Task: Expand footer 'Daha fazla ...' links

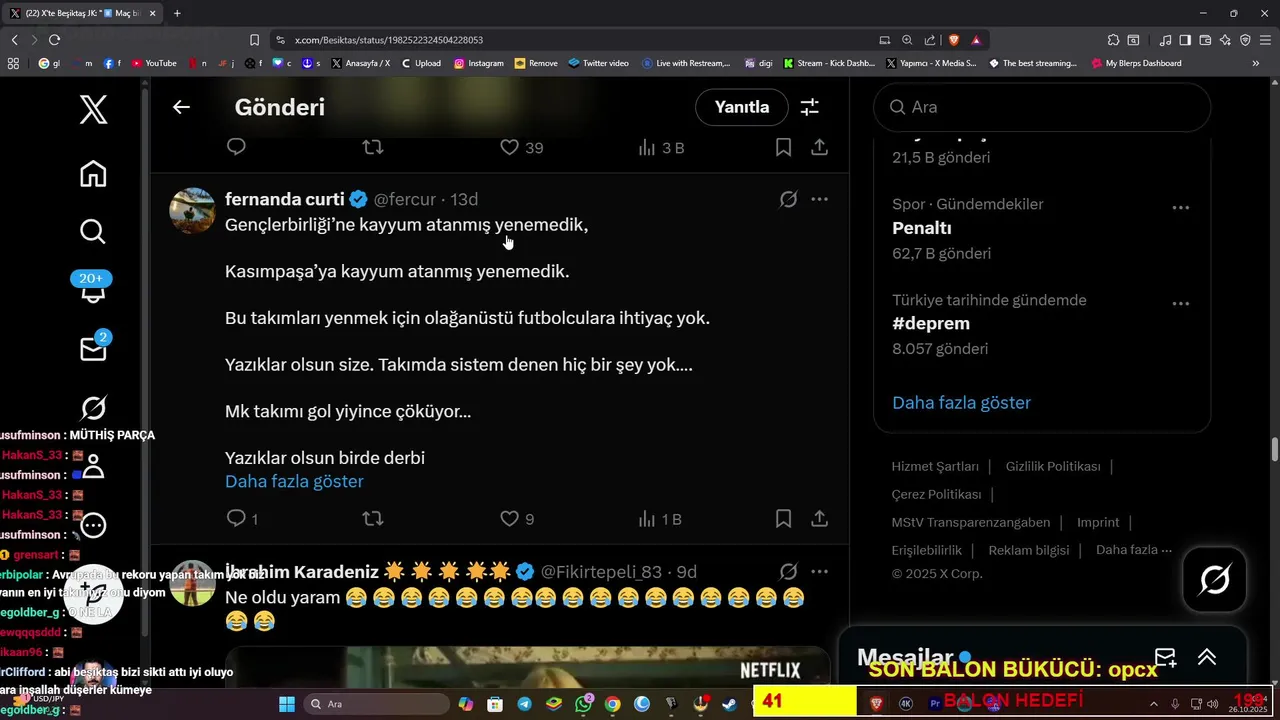Action: tap(1134, 550)
